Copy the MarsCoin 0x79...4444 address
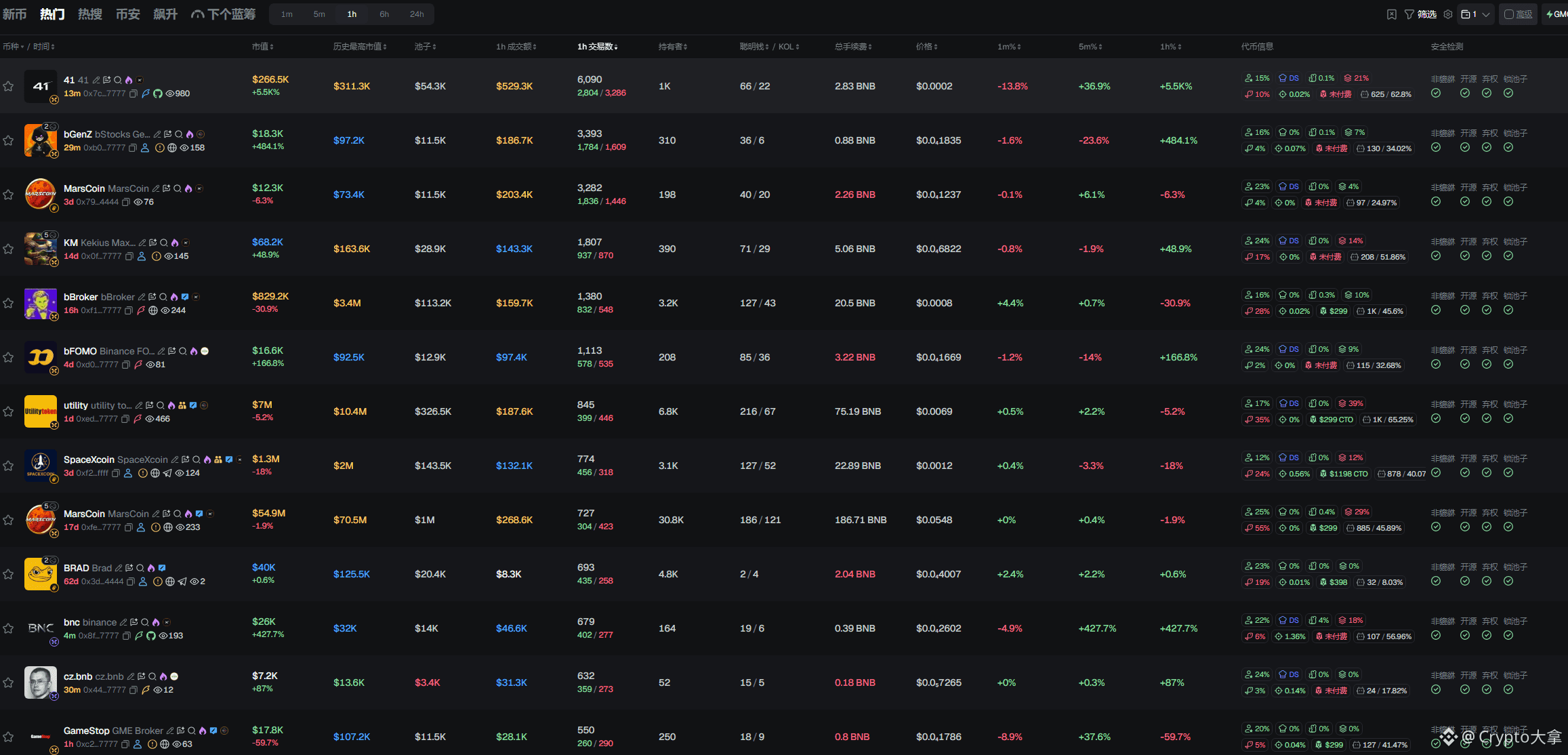The height and width of the screenshot is (755, 1568). click(125, 202)
